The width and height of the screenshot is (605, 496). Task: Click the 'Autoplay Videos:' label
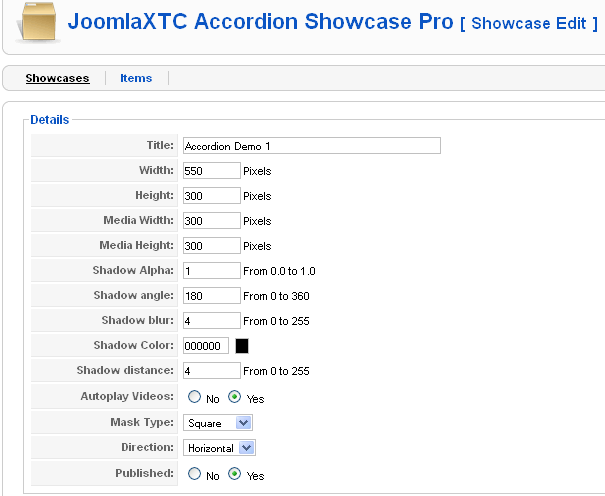pyautogui.click(x=127, y=396)
